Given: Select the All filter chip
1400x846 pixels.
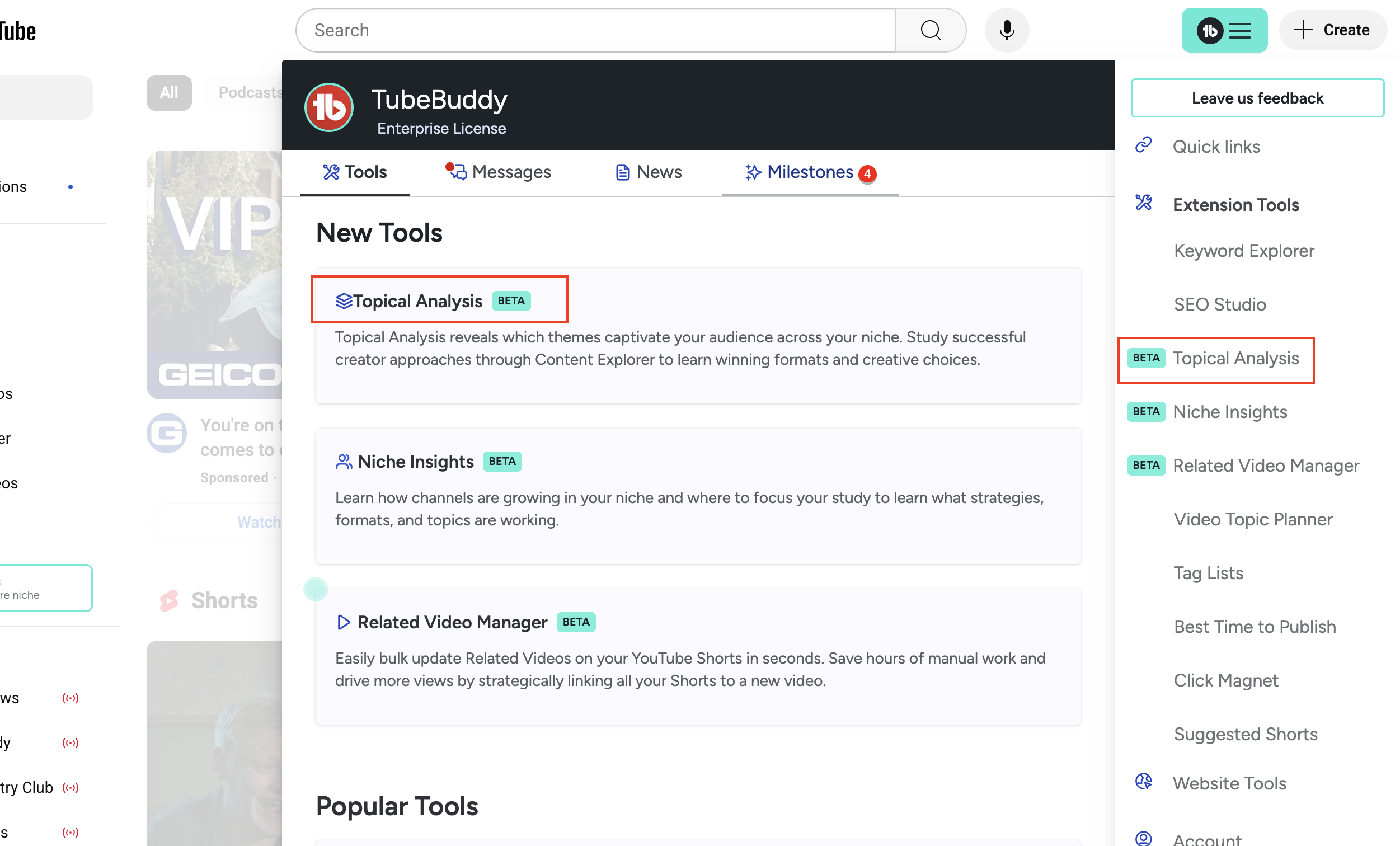Looking at the screenshot, I should [169, 93].
